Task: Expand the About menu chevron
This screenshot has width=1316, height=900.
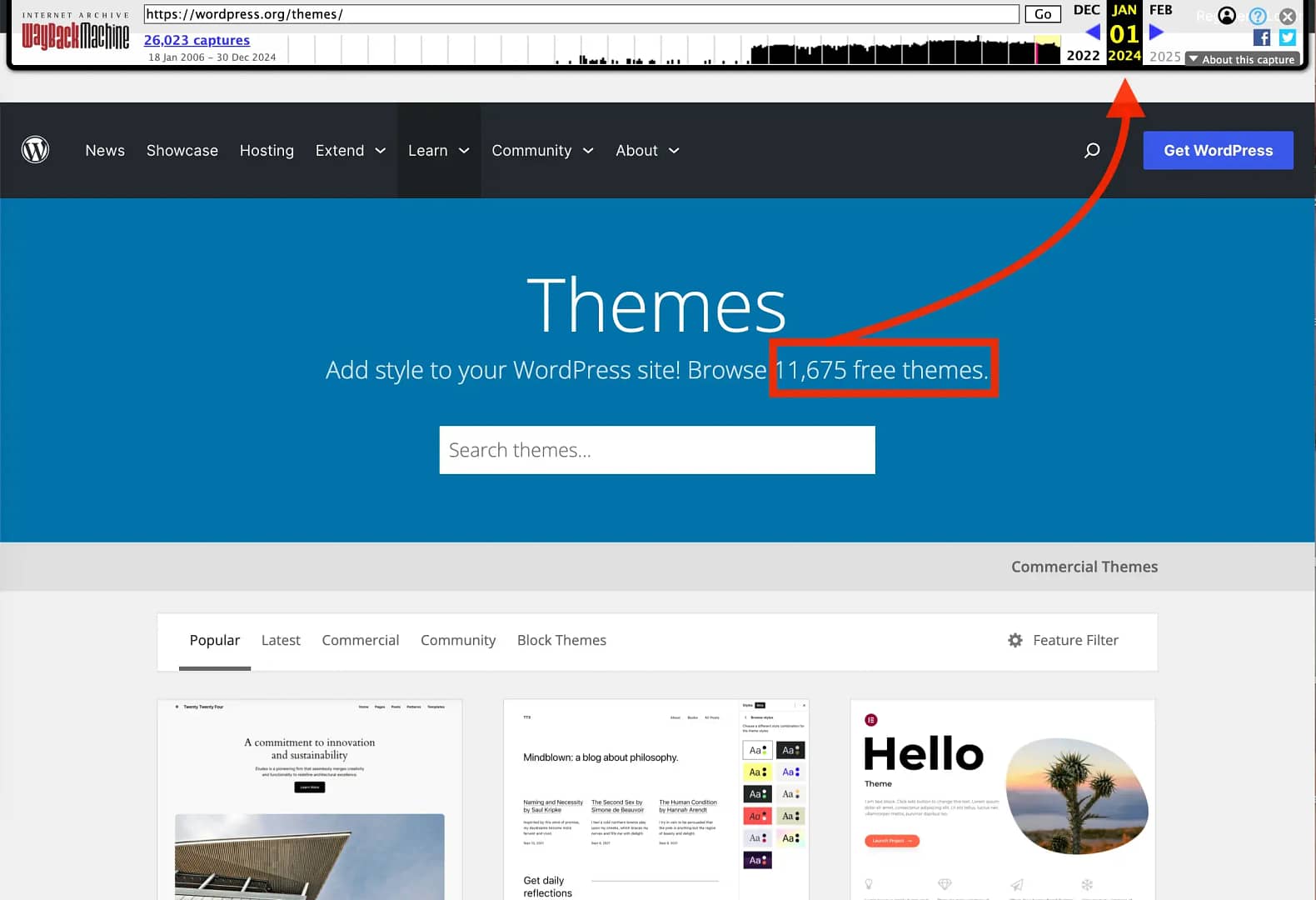Action: click(x=674, y=151)
